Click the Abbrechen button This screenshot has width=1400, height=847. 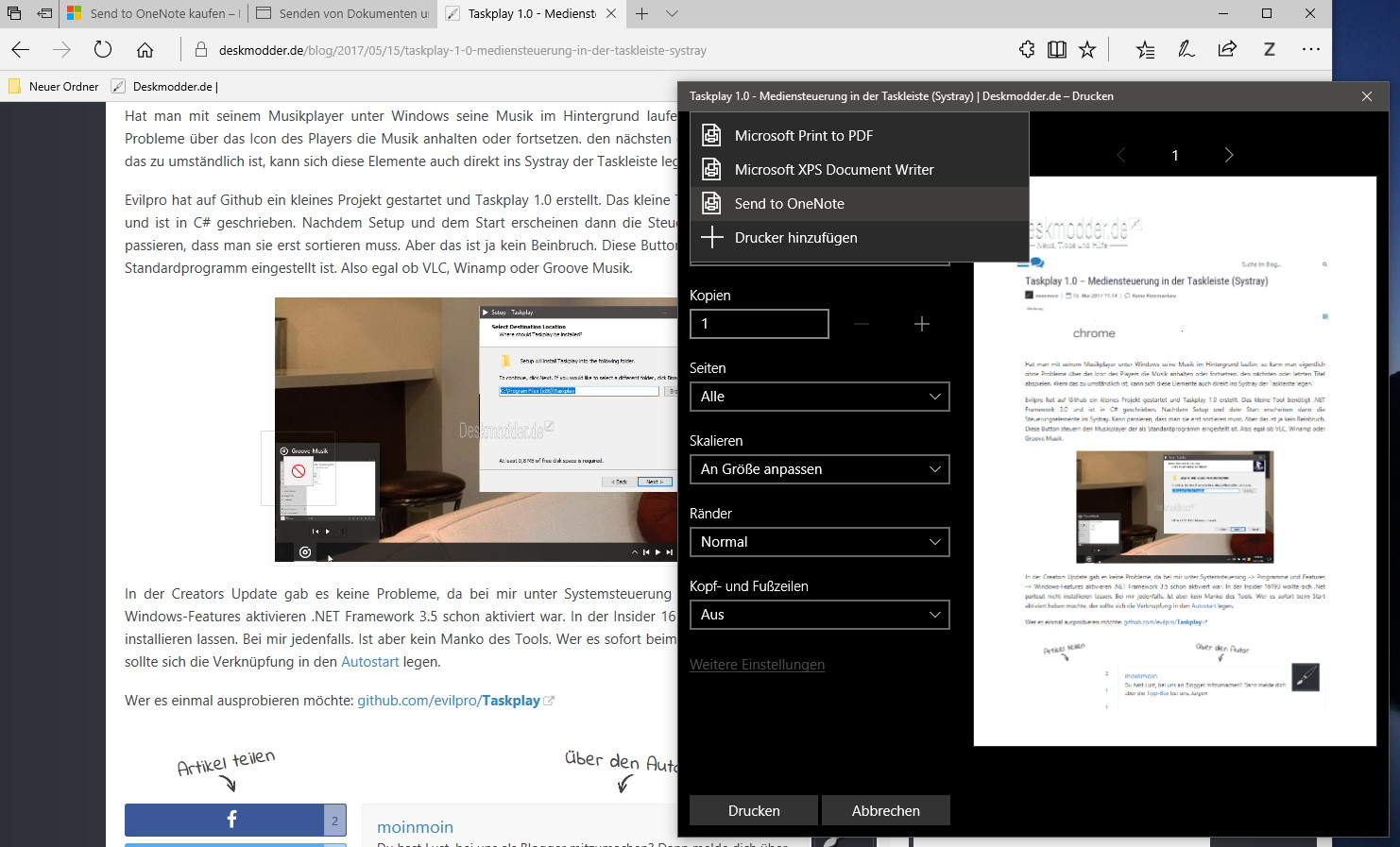[886, 810]
